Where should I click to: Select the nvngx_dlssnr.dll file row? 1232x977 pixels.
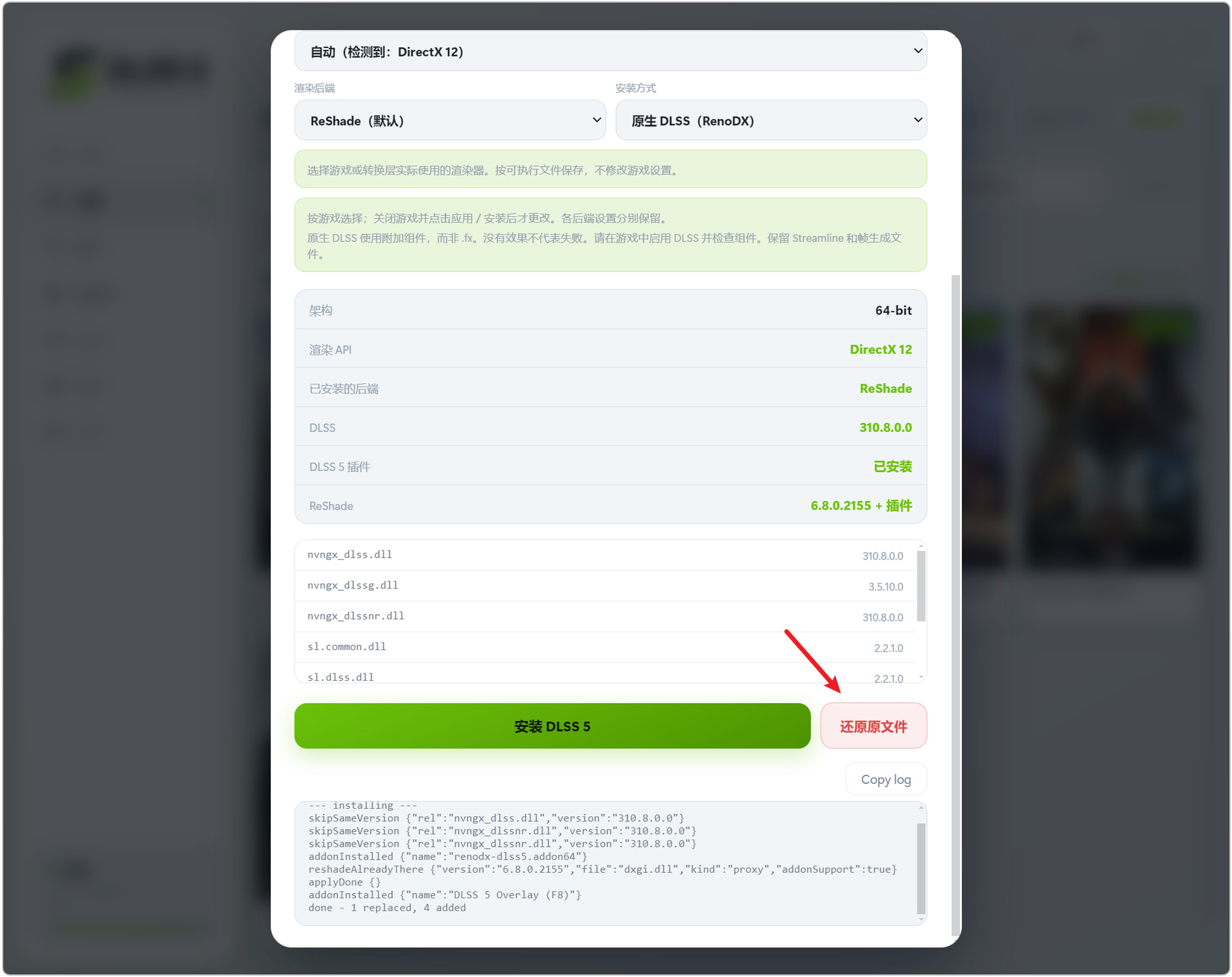[x=605, y=617]
